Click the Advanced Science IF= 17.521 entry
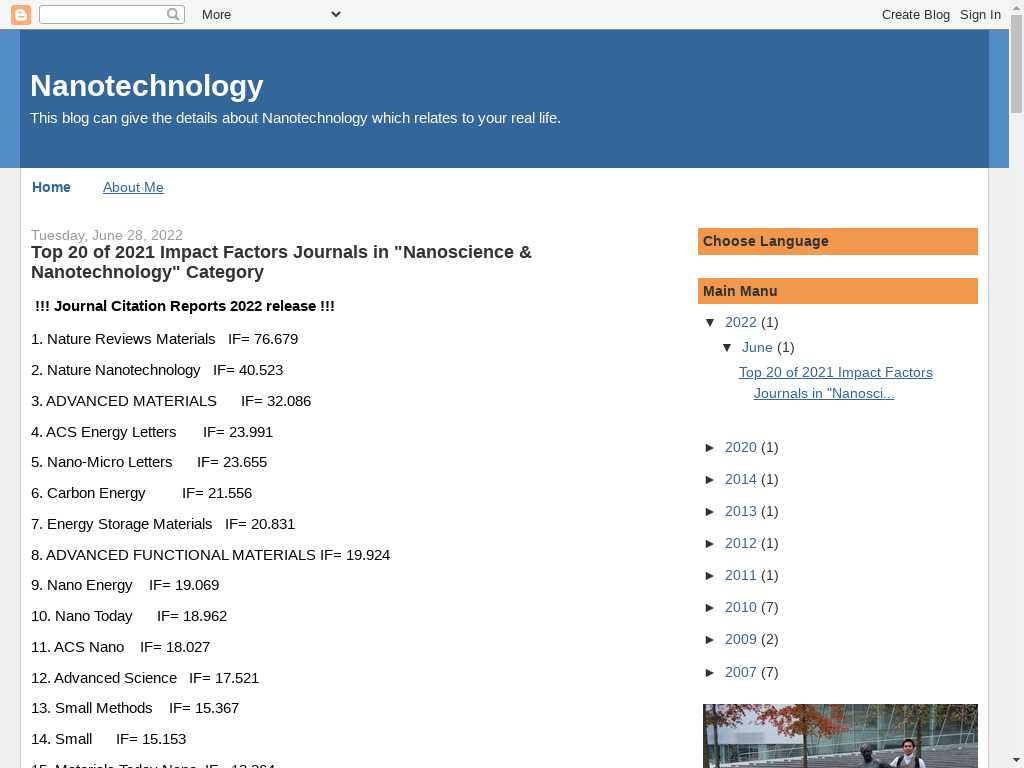The height and width of the screenshot is (768, 1024). 145,678
